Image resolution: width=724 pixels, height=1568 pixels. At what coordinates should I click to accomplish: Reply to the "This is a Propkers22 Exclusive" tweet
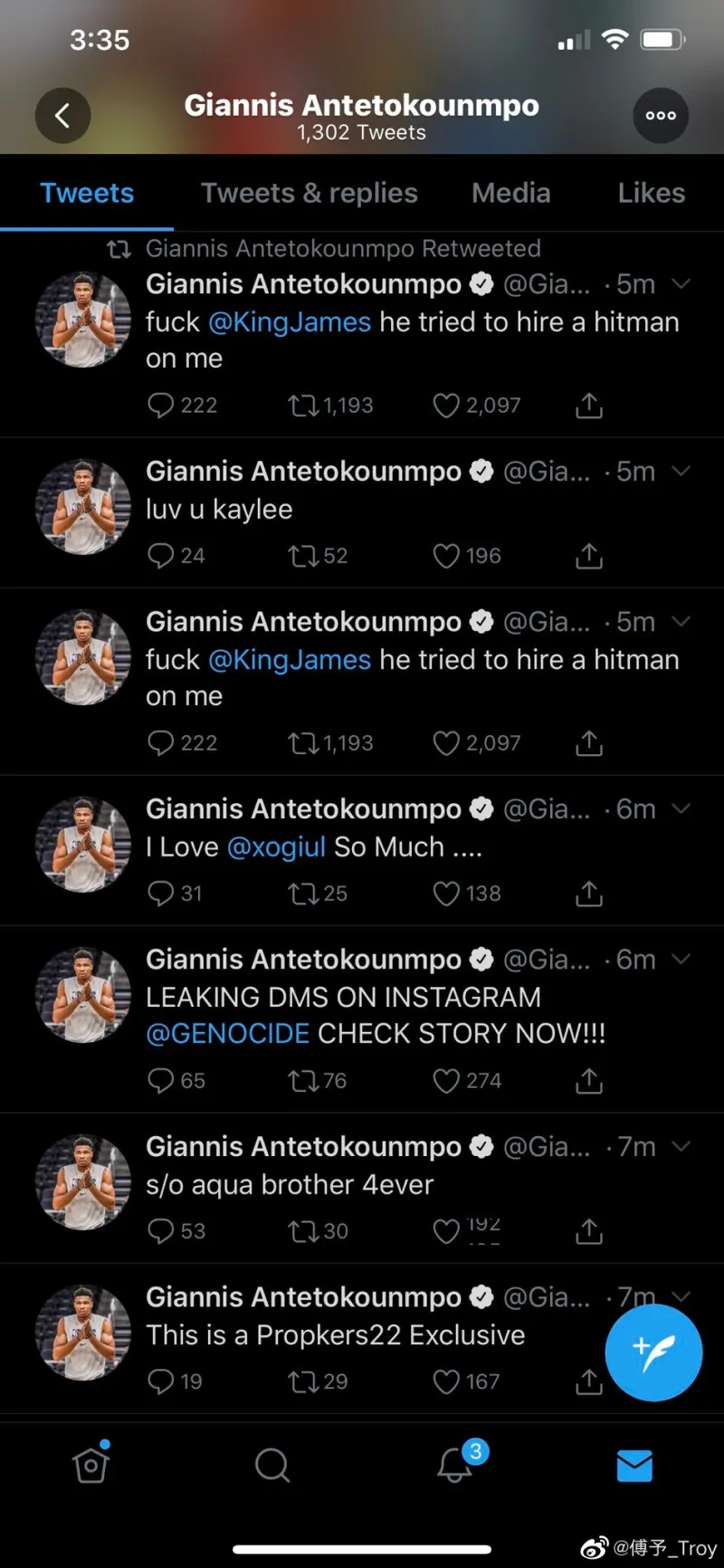(161, 1382)
